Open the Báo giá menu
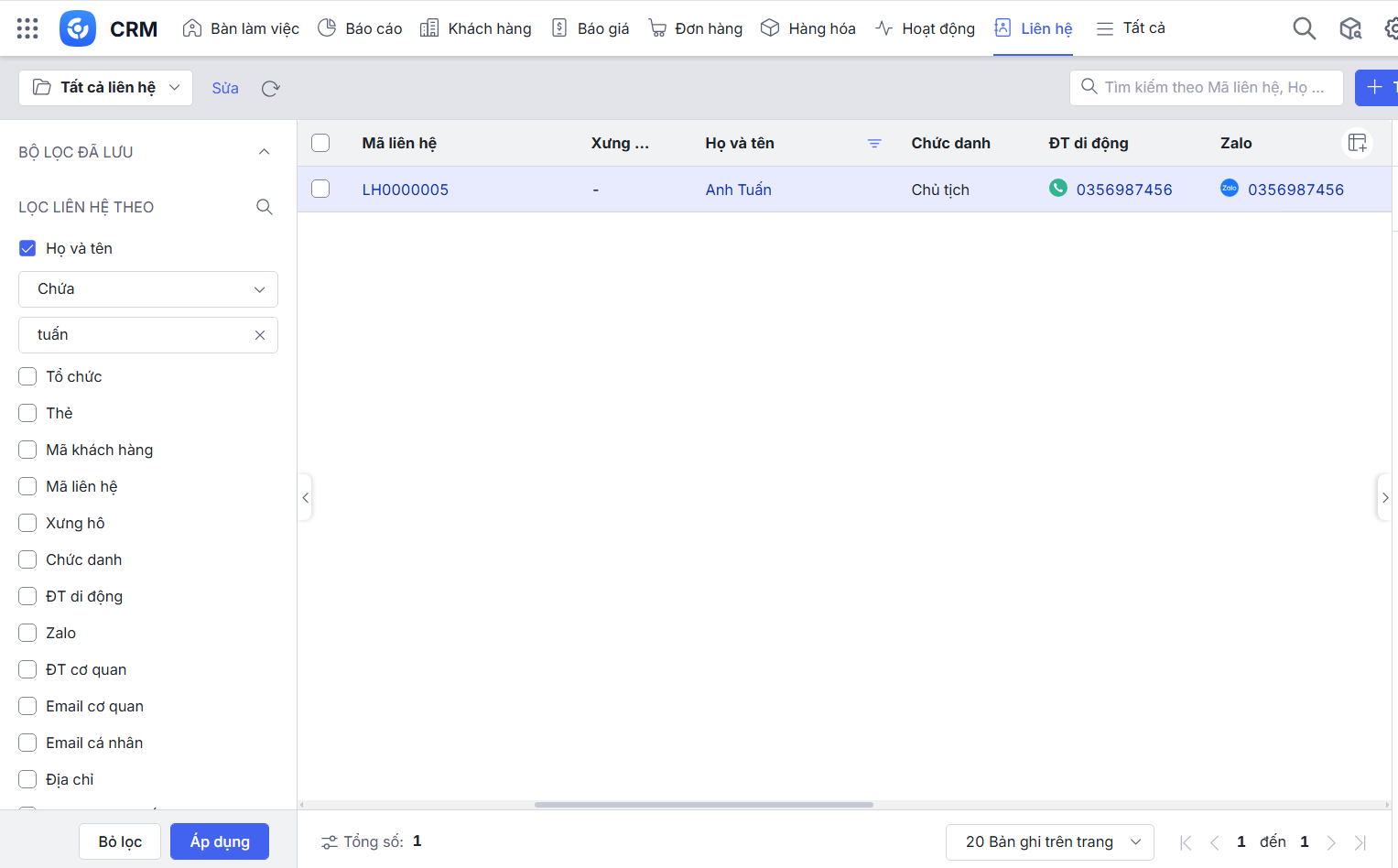The image size is (1398, 868). pyautogui.click(x=591, y=28)
